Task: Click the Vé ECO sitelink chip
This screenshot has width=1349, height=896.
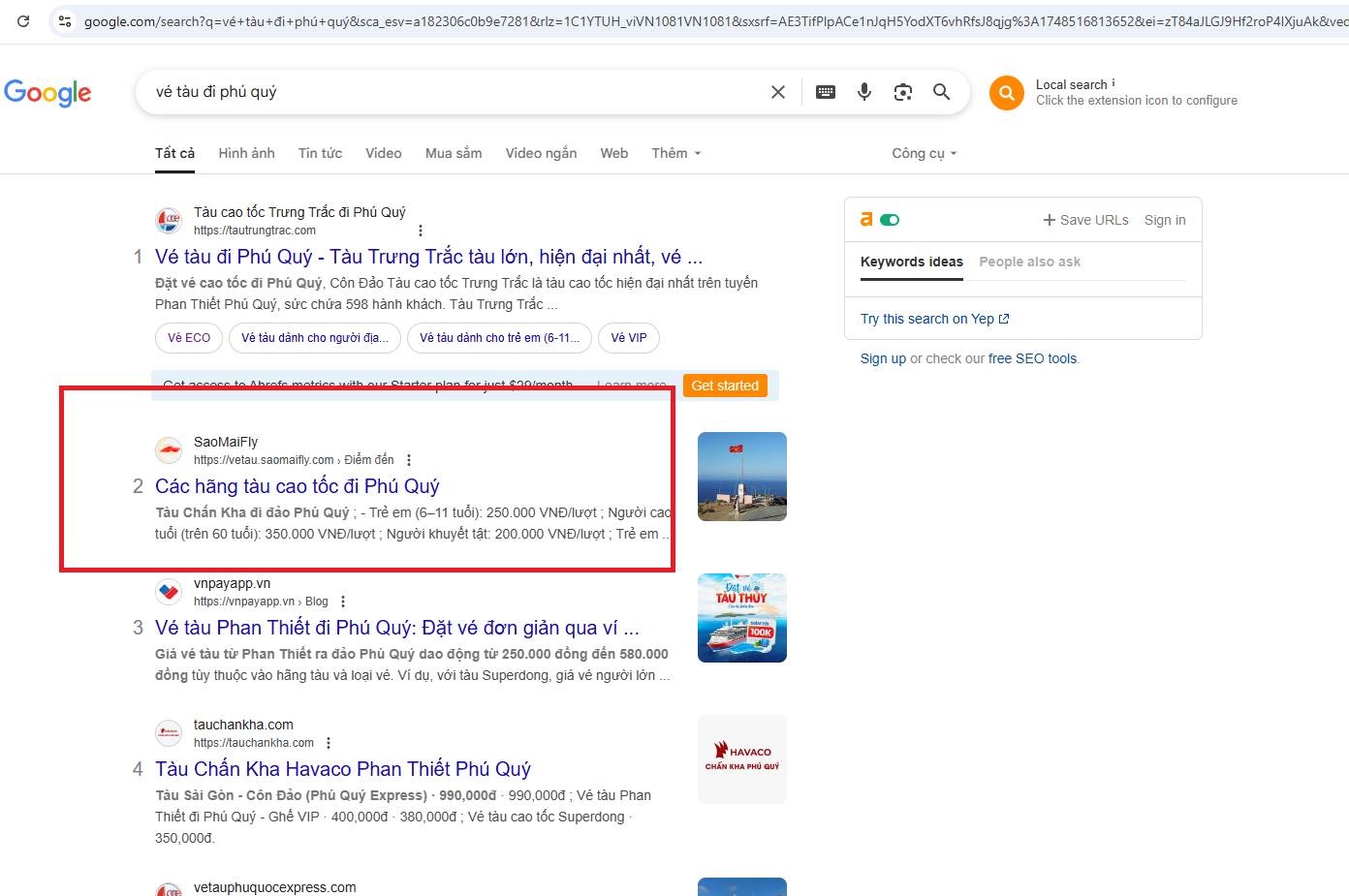Action: [x=189, y=338]
